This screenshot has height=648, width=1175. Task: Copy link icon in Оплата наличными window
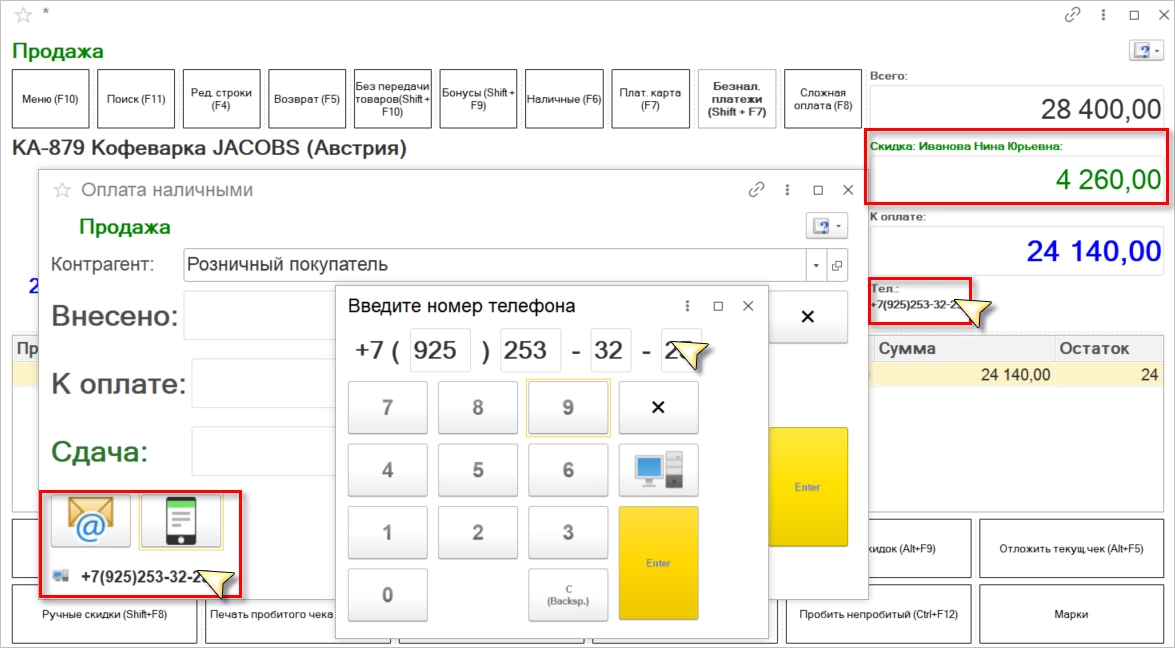[x=756, y=190]
